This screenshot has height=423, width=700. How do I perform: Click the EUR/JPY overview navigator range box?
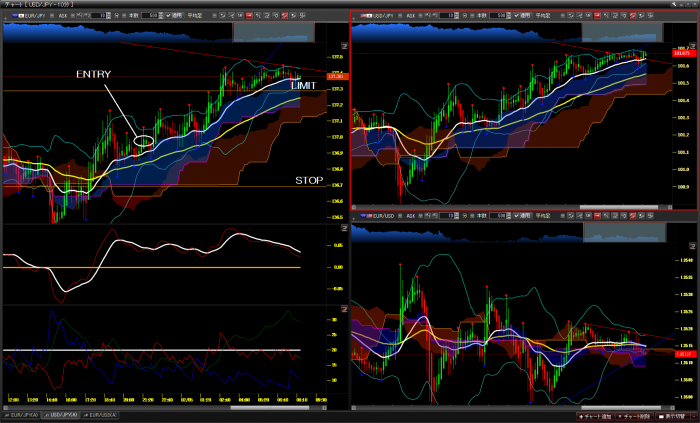(273, 33)
